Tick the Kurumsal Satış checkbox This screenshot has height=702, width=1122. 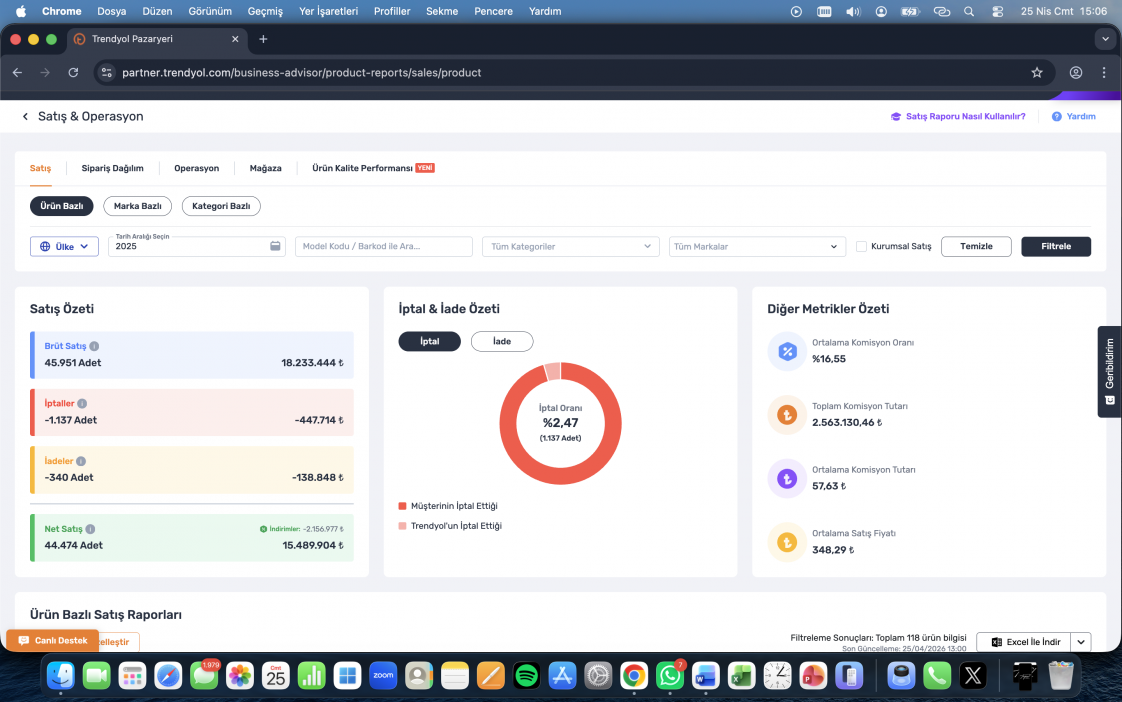[862, 246]
